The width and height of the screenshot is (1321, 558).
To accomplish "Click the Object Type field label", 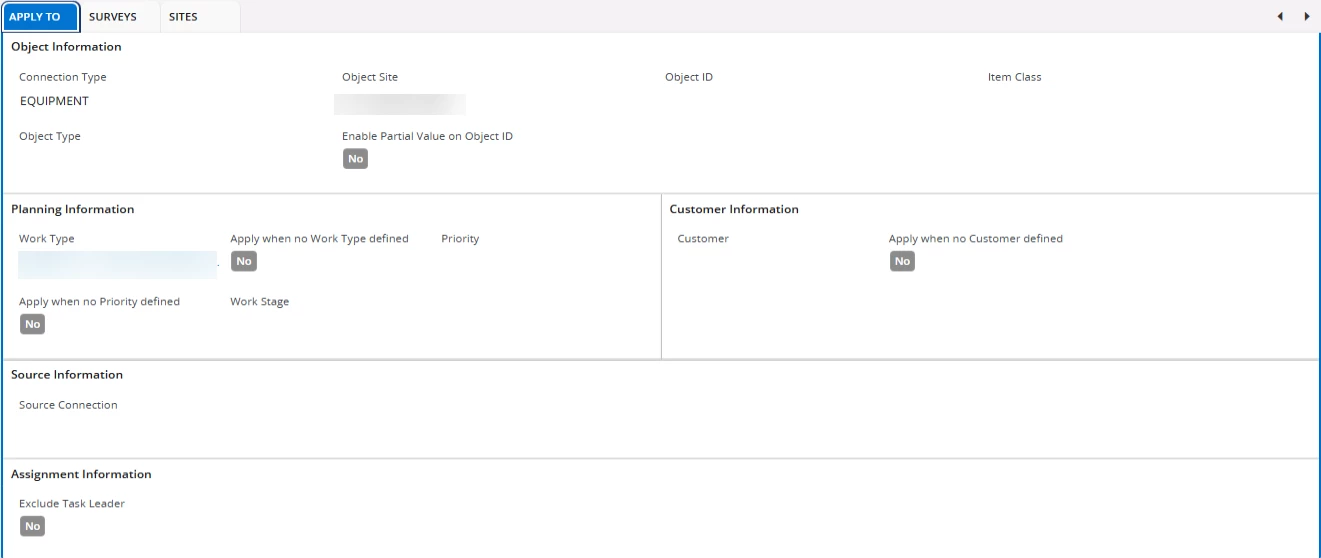I will click(x=50, y=136).
